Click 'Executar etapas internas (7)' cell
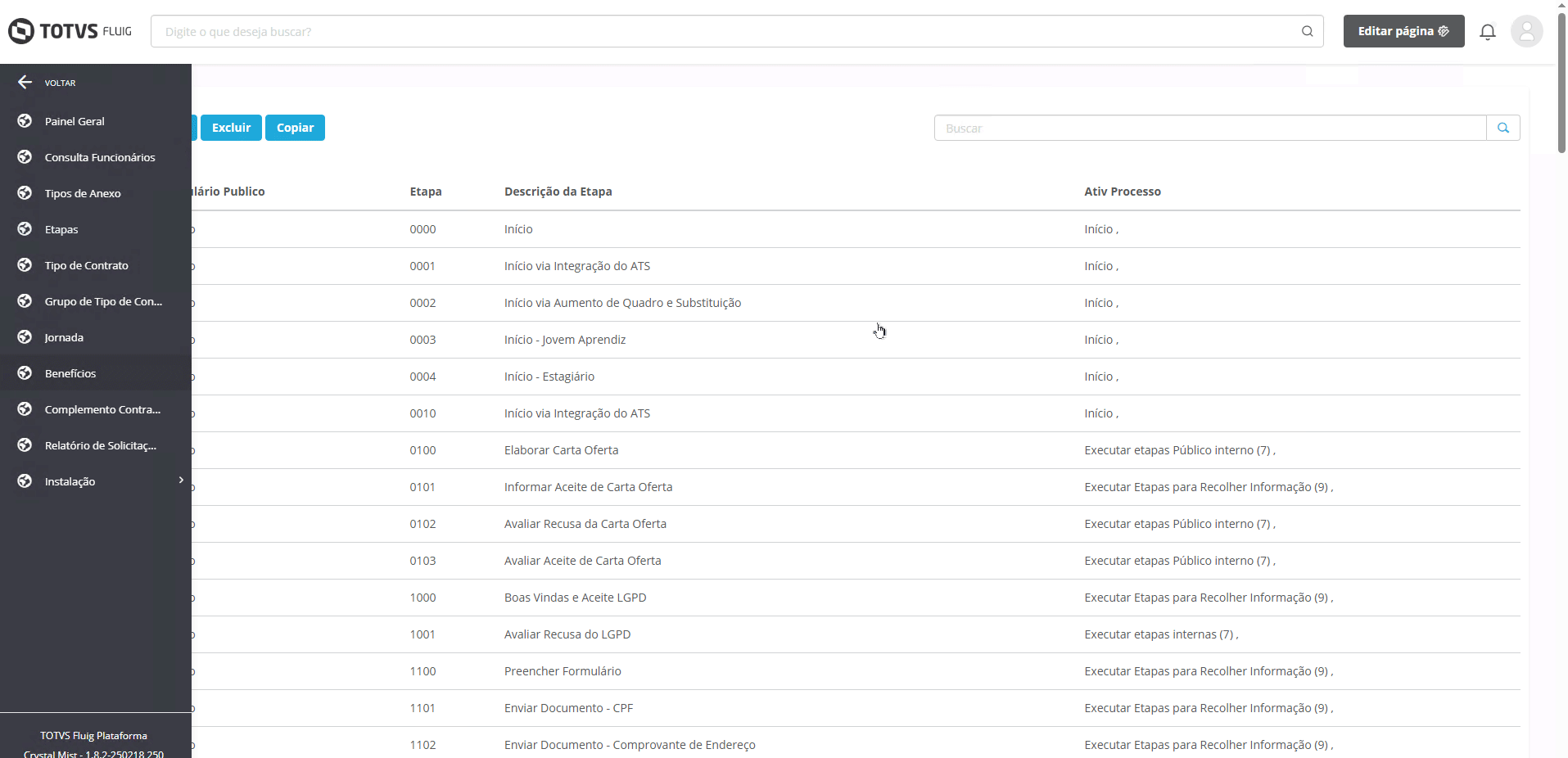Viewport: 1568px width, 758px height. (1161, 634)
